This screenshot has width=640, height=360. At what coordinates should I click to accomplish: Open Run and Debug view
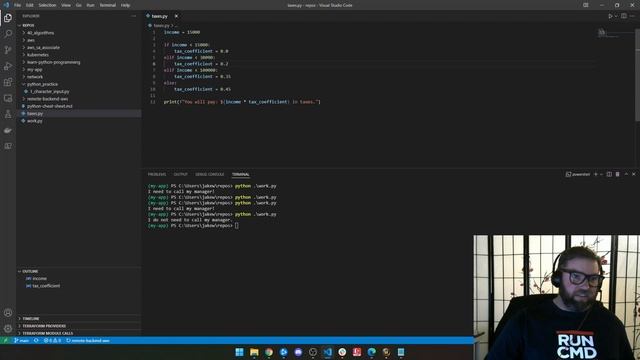(8, 66)
